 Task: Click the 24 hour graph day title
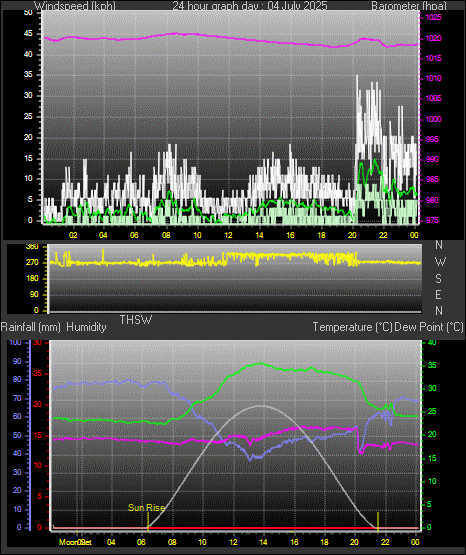pyautogui.click(x=250, y=5)
